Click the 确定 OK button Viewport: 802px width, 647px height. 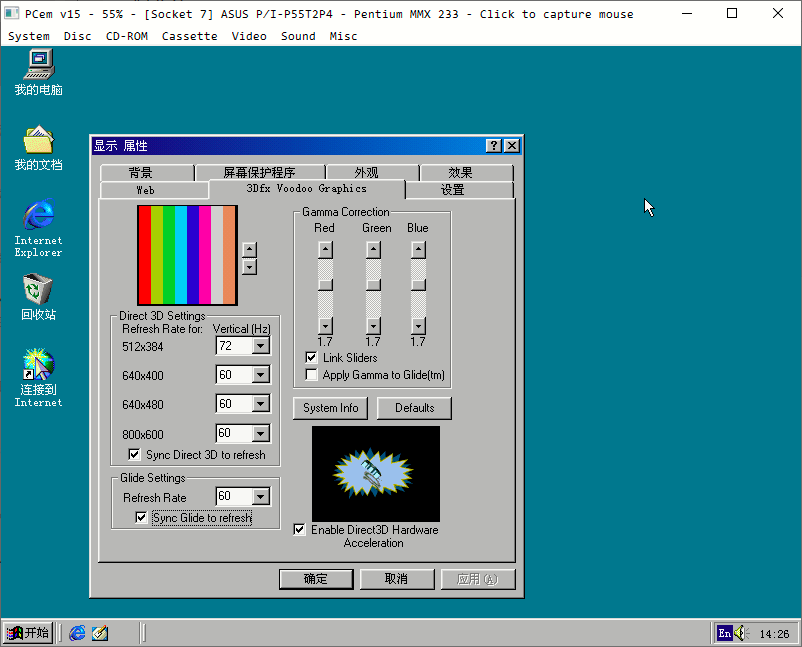tap(316, 579)
